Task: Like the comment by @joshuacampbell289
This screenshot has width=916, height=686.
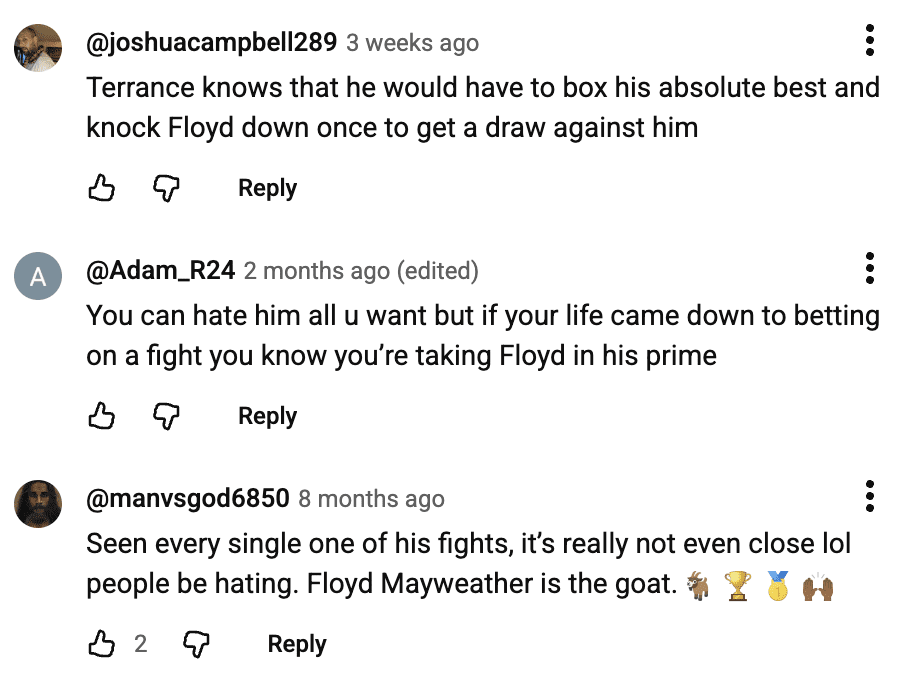Action: point(102,188)
